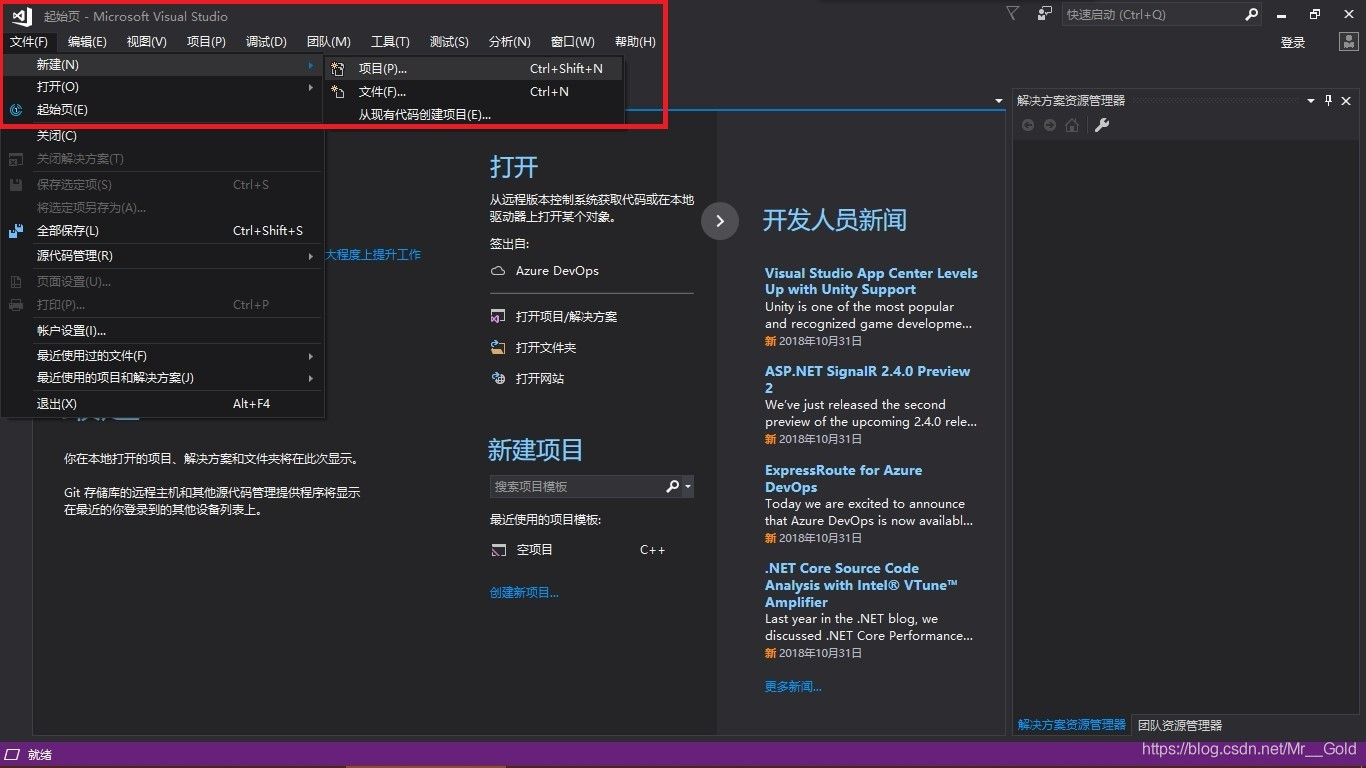Click the empty project template icon
The width and height of the screenshot is (1366, 768).
tap(499, 550)
